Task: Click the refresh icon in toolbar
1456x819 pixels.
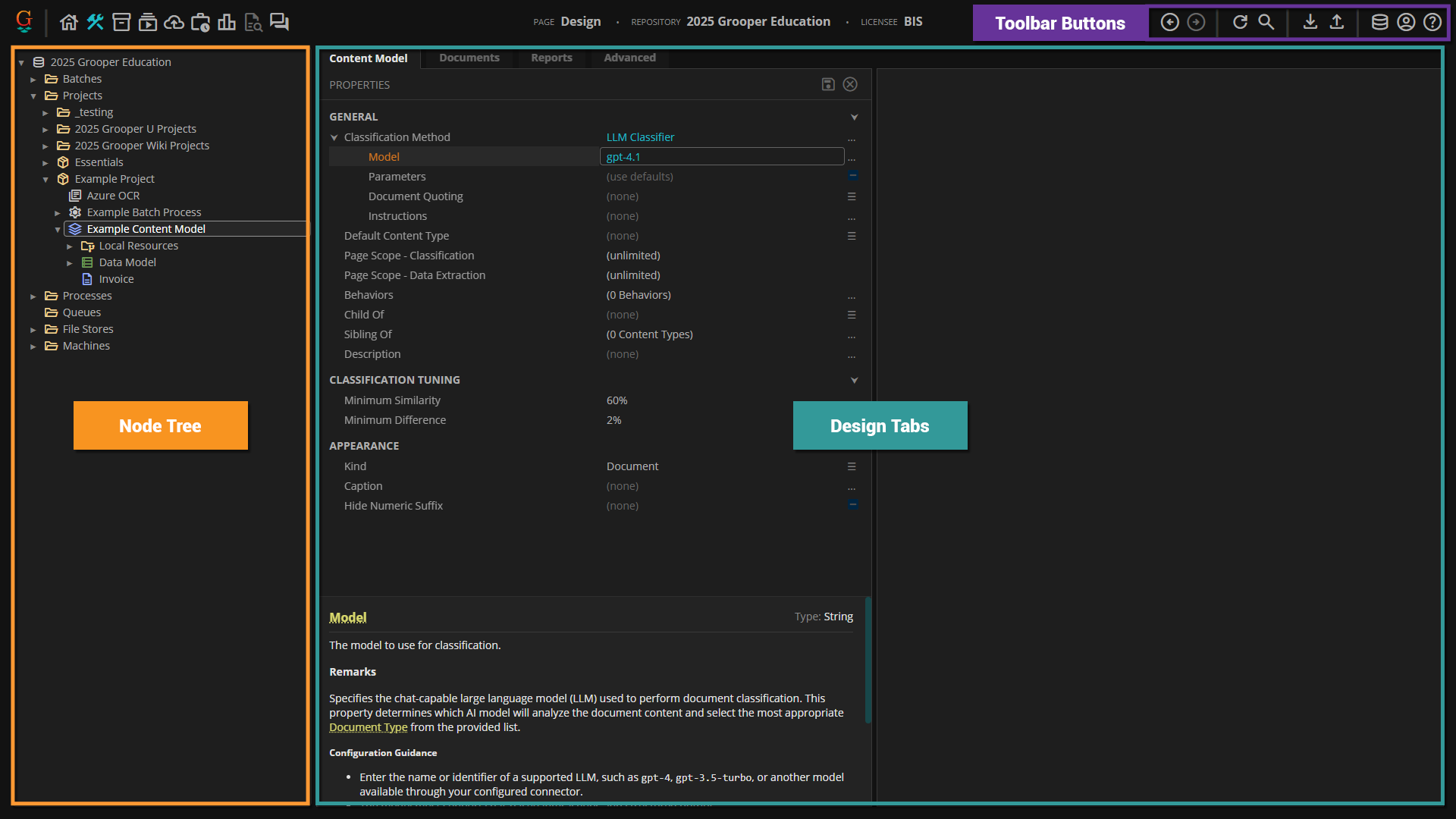Action: [1240, 22]
